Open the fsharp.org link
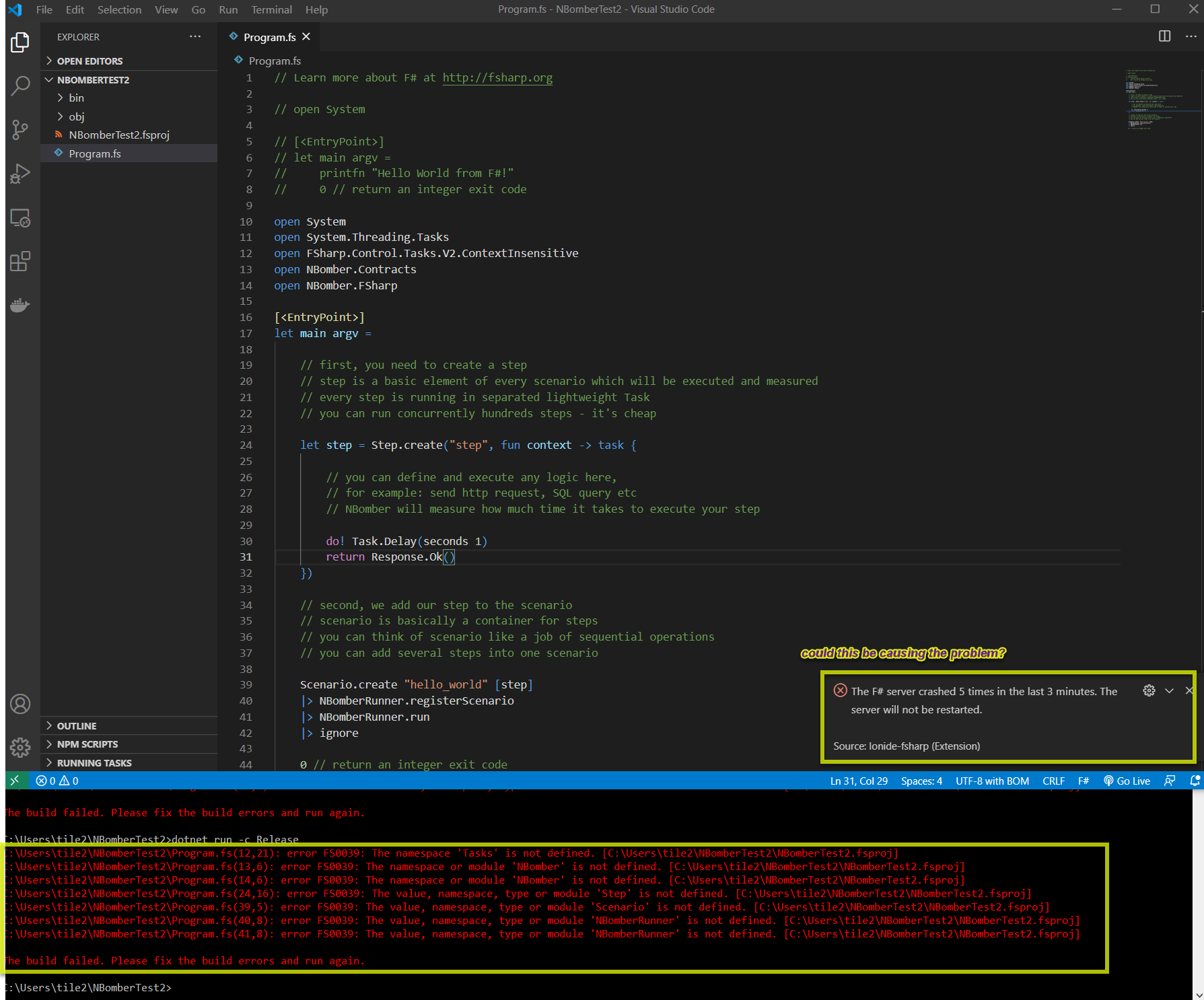 [x=497, y=77]
